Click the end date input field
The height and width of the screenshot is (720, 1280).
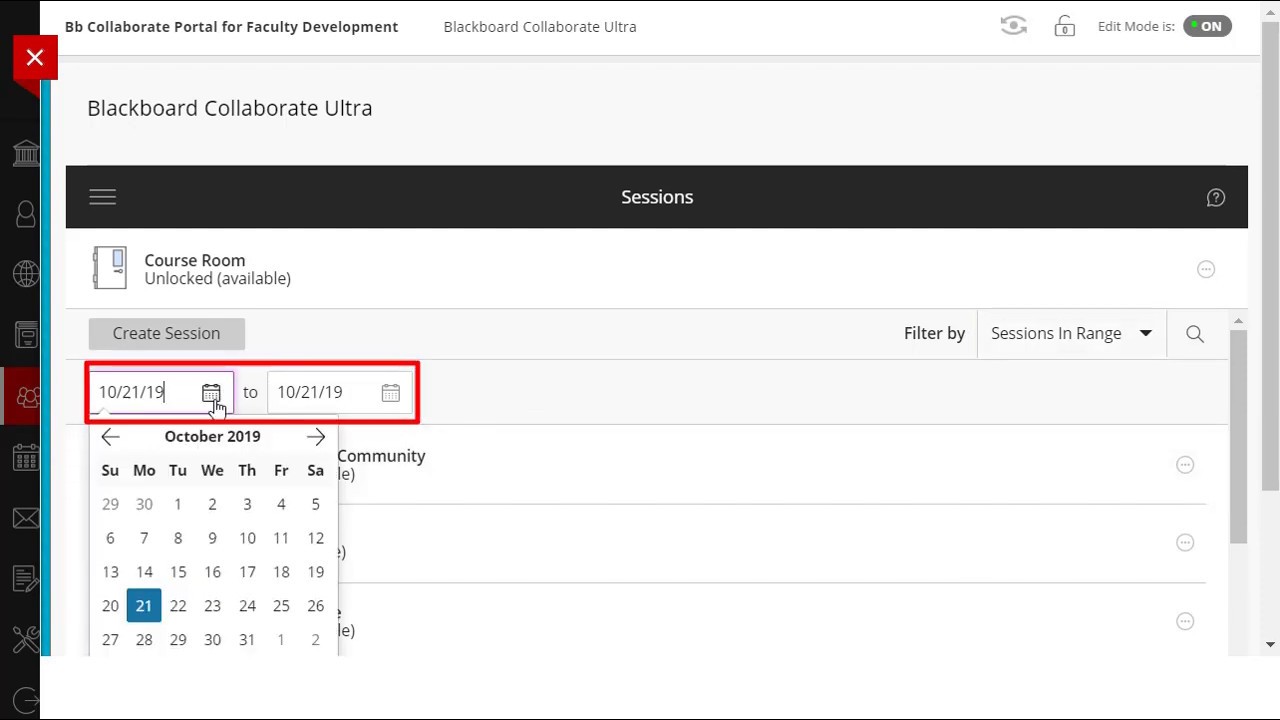point(322,393)
